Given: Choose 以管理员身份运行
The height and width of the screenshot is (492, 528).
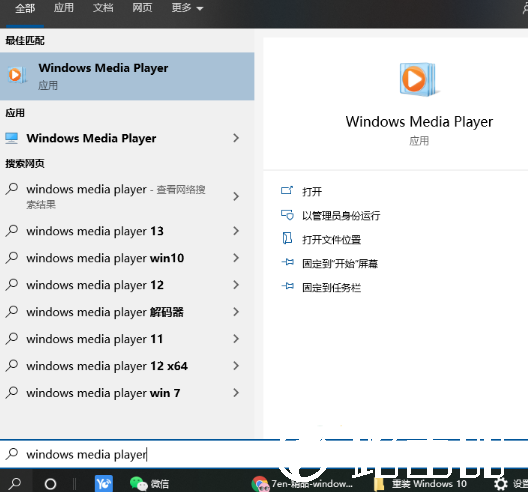Looking at the screenshot, I should [341, 216].
